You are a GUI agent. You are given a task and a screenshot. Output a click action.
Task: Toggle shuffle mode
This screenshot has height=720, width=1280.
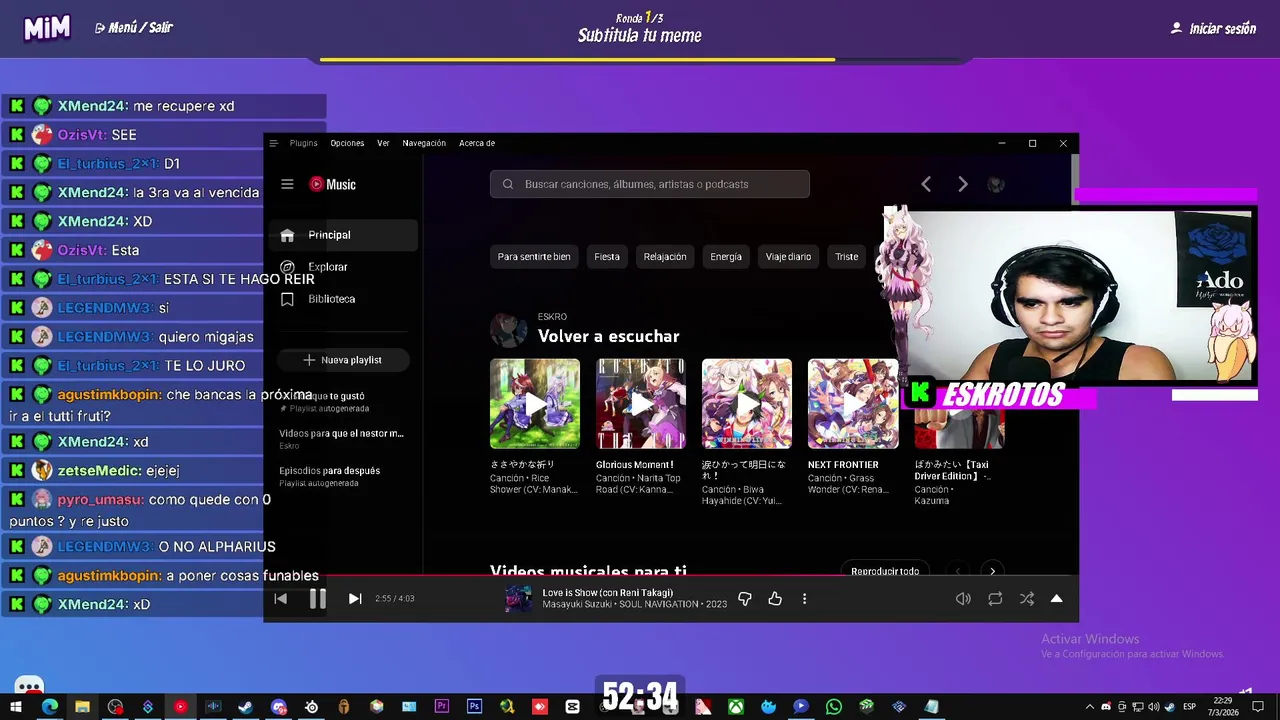pyautogui.click(x=1027, y=599)
